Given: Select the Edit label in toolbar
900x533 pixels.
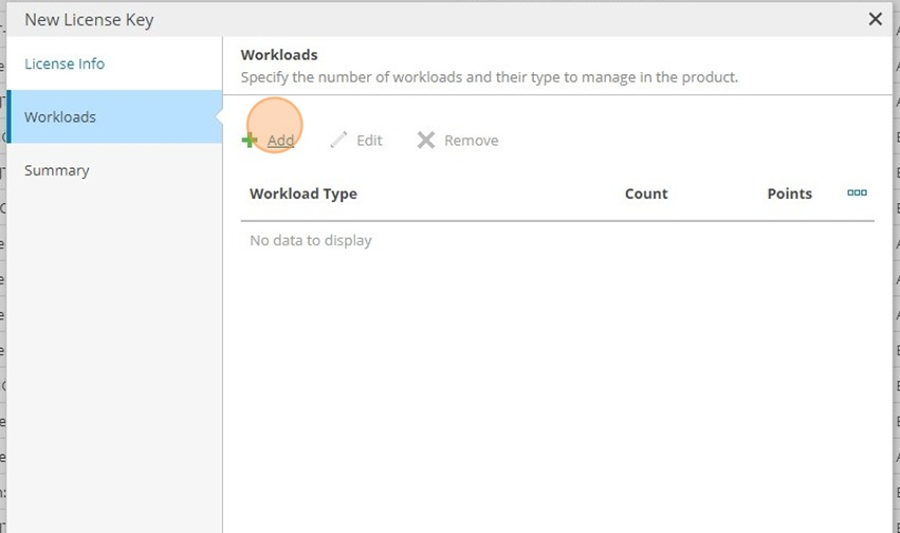Looking at the screenshot, I should [x=369, y=141].
